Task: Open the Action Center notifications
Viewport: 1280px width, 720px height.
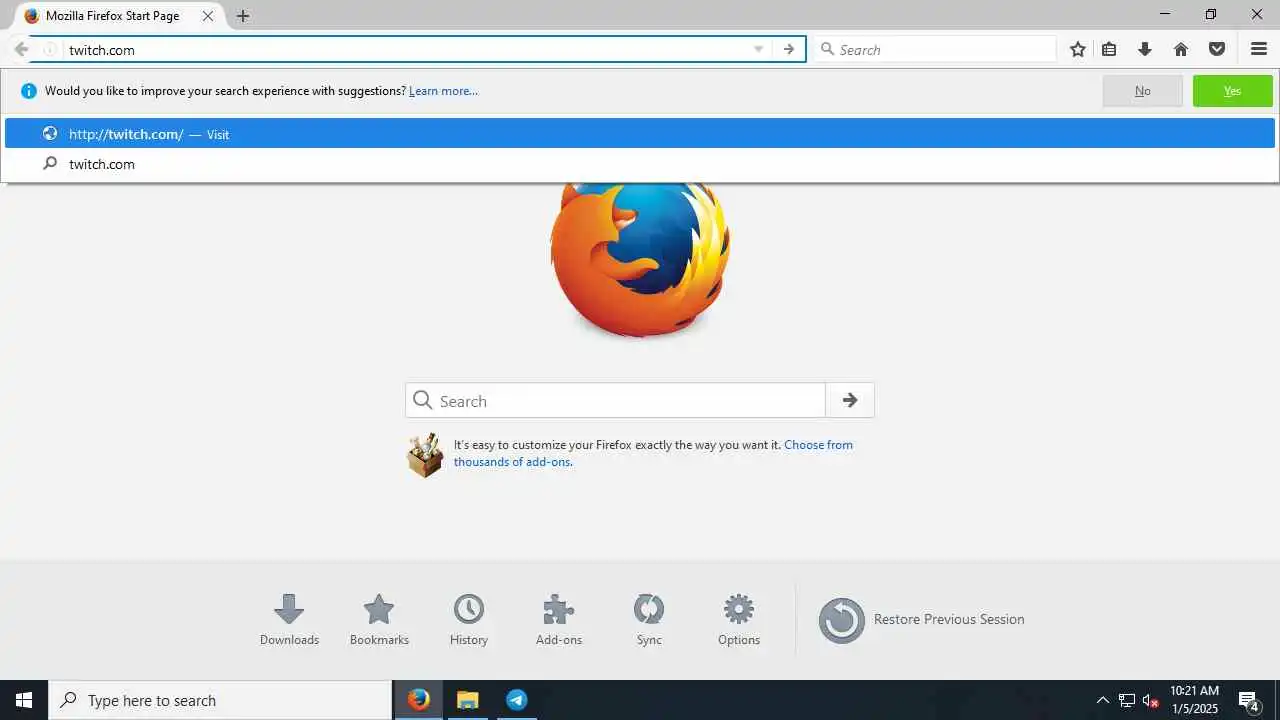Action: (x=1248, y=700)
